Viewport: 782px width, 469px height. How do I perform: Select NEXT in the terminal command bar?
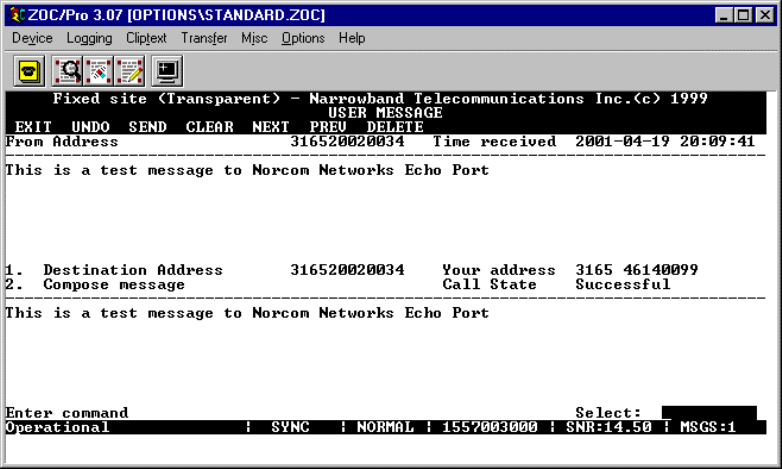click(x=271, y=127)
